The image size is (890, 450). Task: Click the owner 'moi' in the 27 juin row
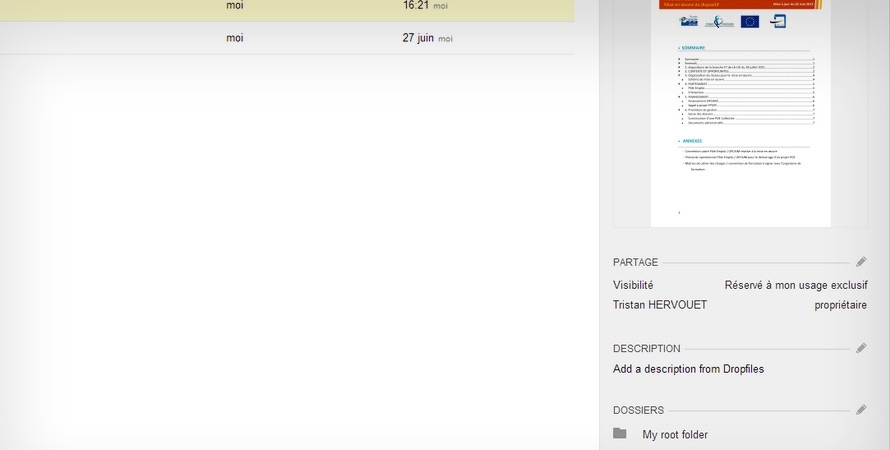[235, 38]
